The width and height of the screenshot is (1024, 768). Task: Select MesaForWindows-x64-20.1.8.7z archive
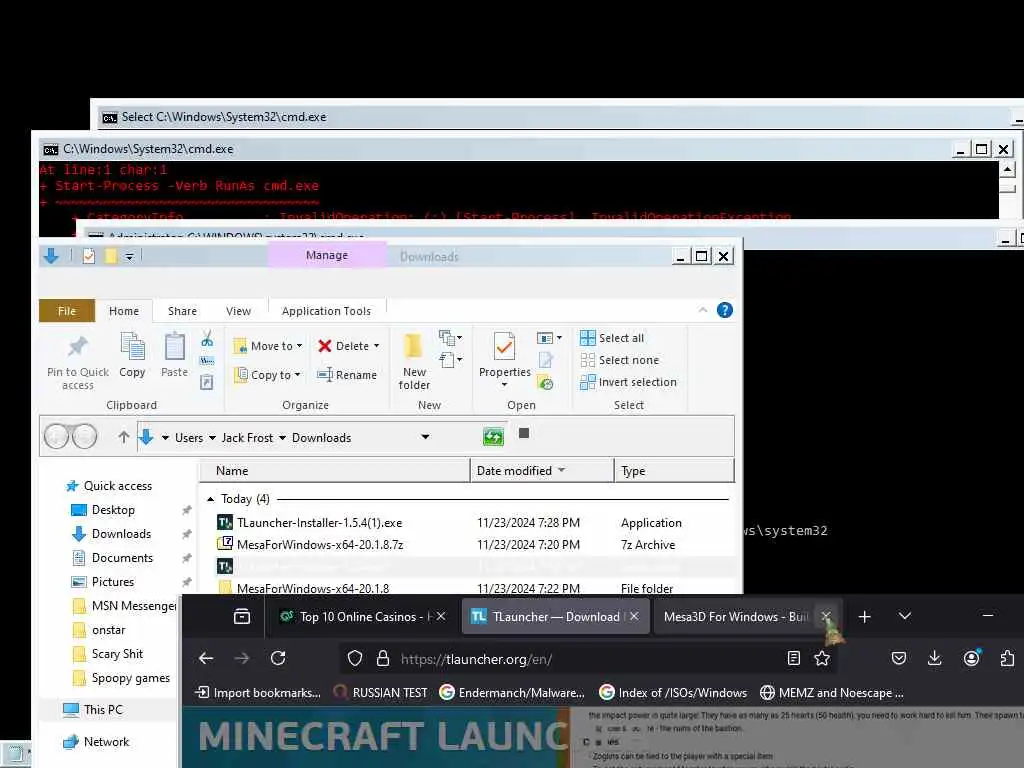coord(320,544)
